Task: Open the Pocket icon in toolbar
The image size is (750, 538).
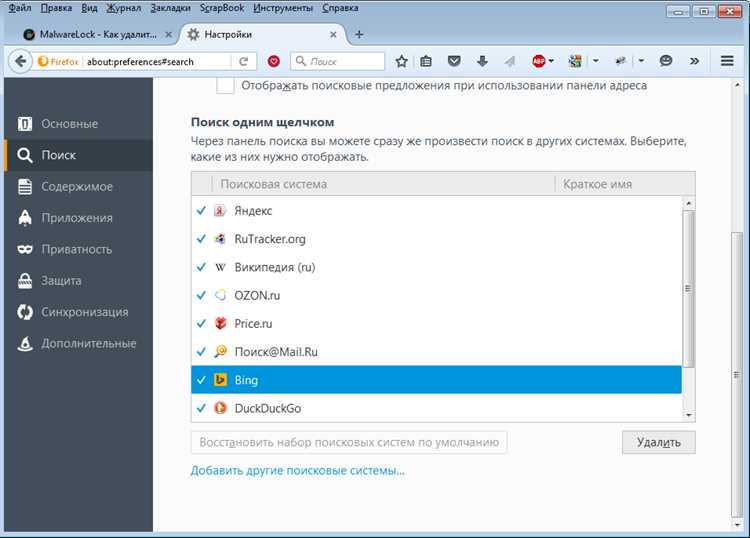Action: pyautogui.click(x=454, y=61)
